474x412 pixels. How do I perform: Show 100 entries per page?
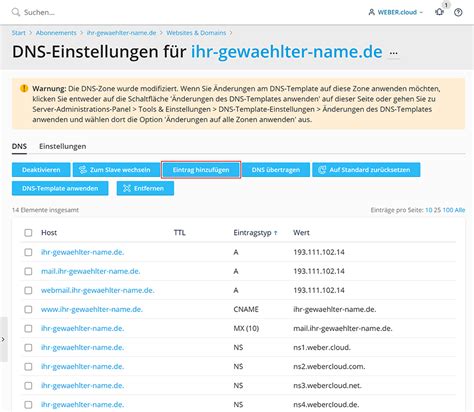point(448,210)
